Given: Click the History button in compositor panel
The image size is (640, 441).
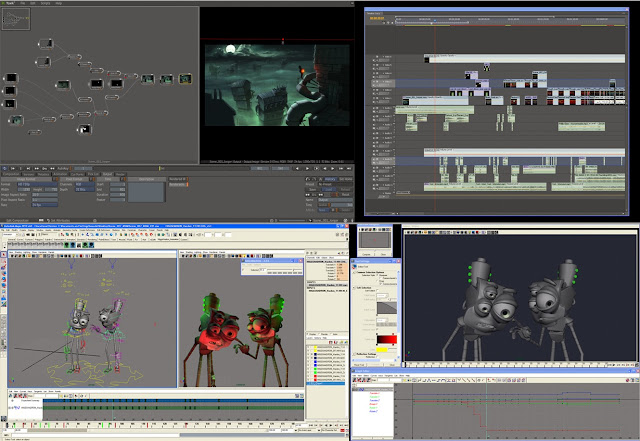Looking at the screenshot, I should click(330, 179).
